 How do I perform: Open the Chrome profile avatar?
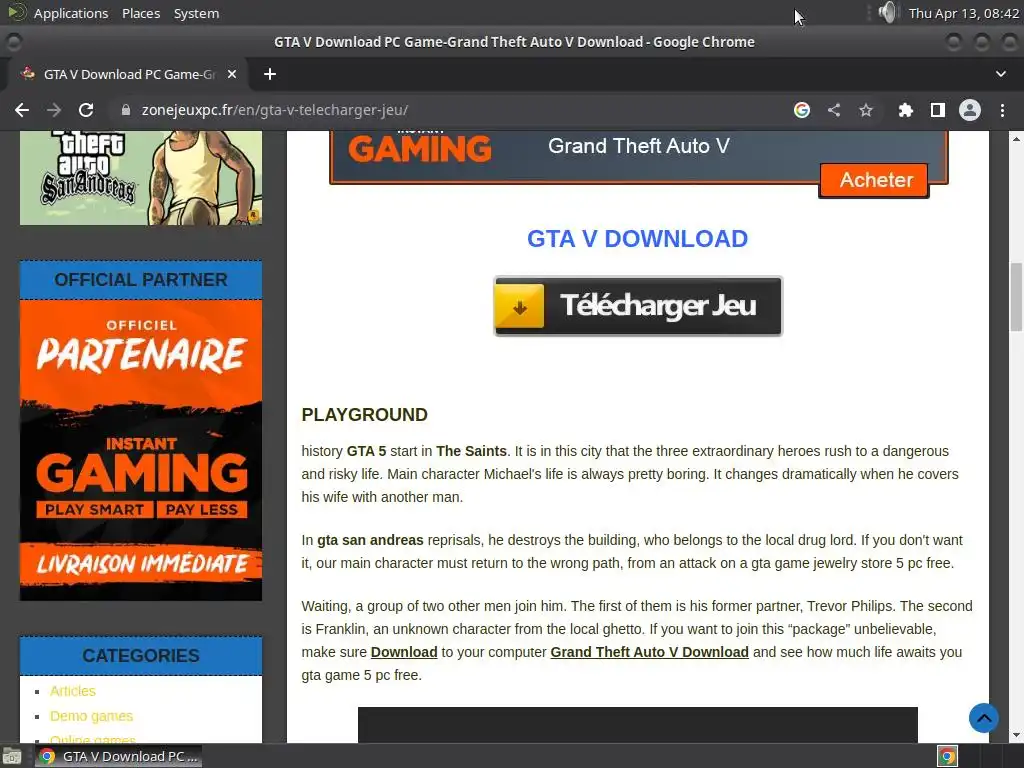[970, 110]
